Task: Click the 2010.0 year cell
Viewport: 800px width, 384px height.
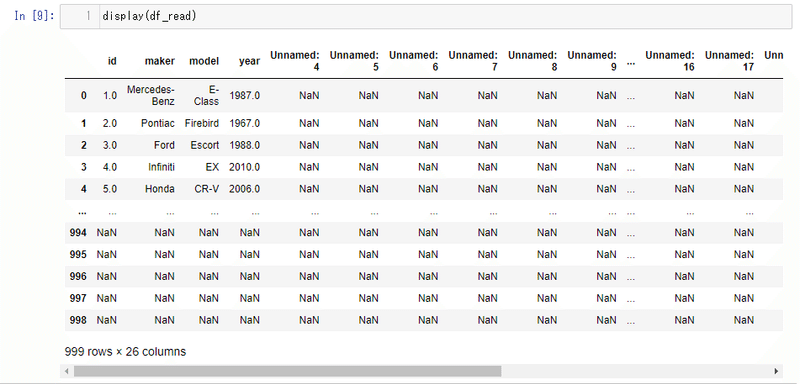Action: point(244,167)
